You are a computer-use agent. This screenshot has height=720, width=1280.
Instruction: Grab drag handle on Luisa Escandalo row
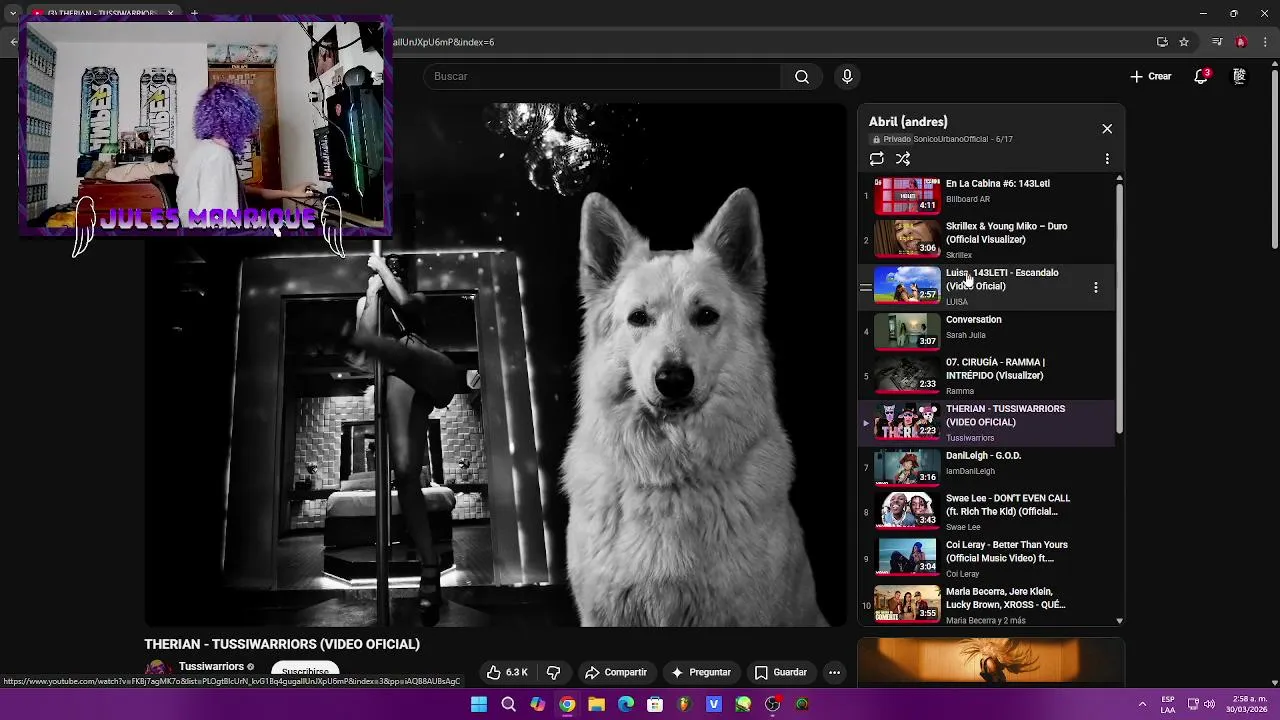[866, 287]
